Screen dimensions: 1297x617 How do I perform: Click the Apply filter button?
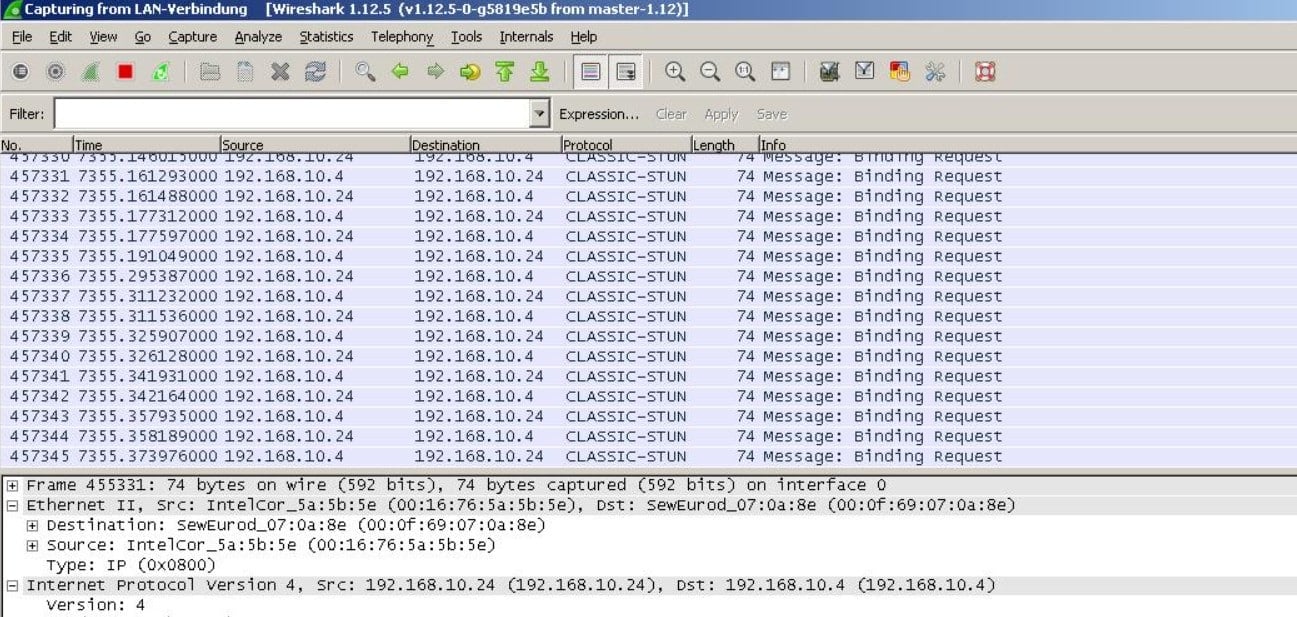tap(721, 114)
